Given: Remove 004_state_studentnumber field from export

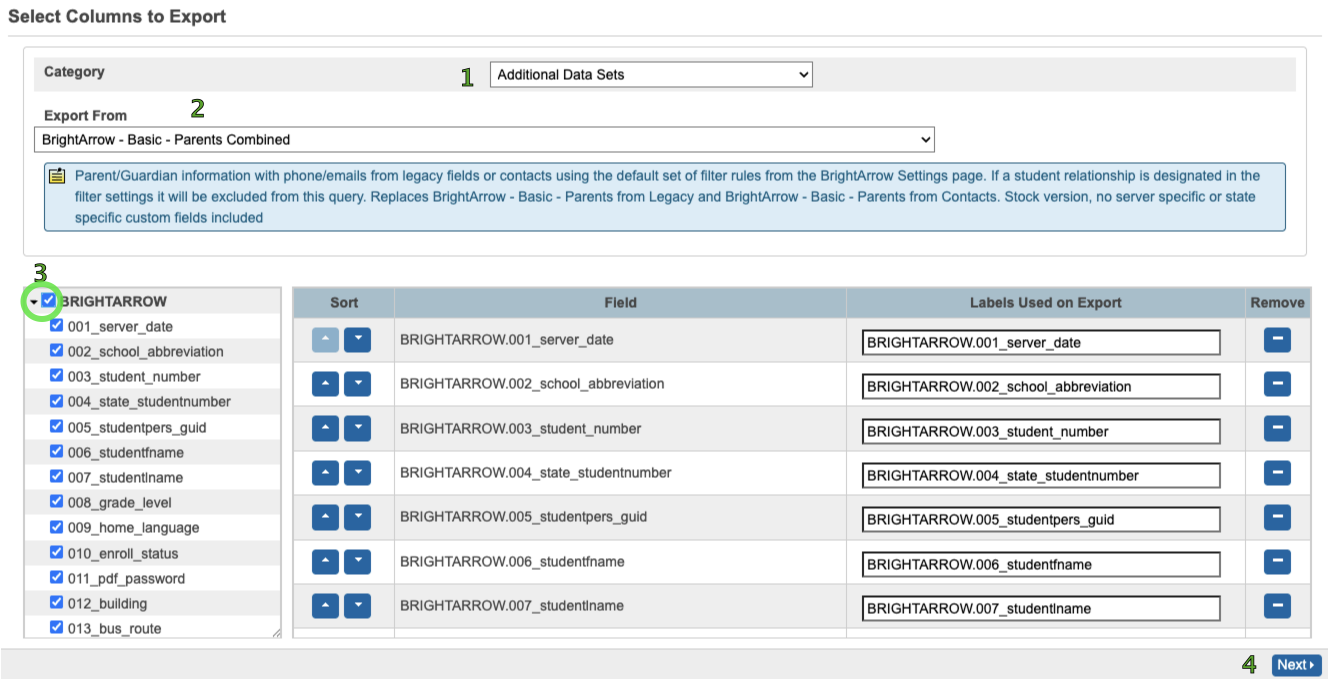Looking at the screenshot, I should 1277,473.
